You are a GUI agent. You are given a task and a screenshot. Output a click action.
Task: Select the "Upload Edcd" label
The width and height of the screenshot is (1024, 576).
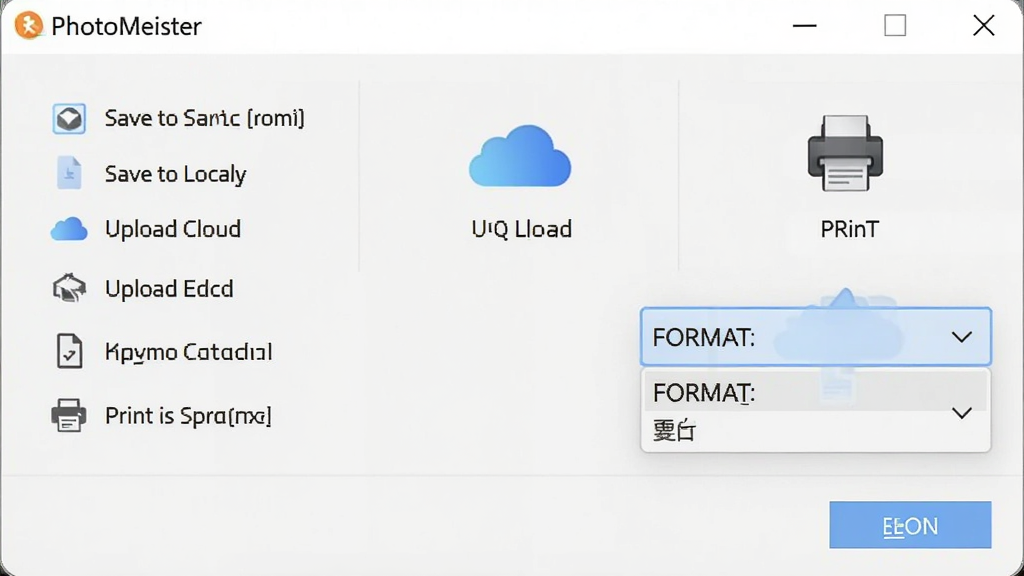tap(169, 289)
